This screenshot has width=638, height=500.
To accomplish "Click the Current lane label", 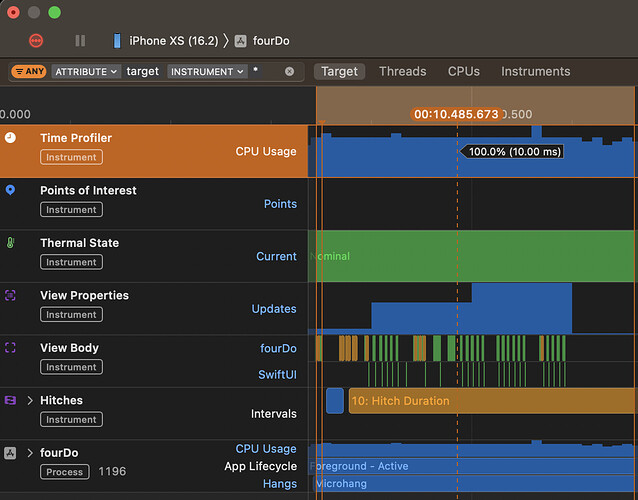I will 276,256.
